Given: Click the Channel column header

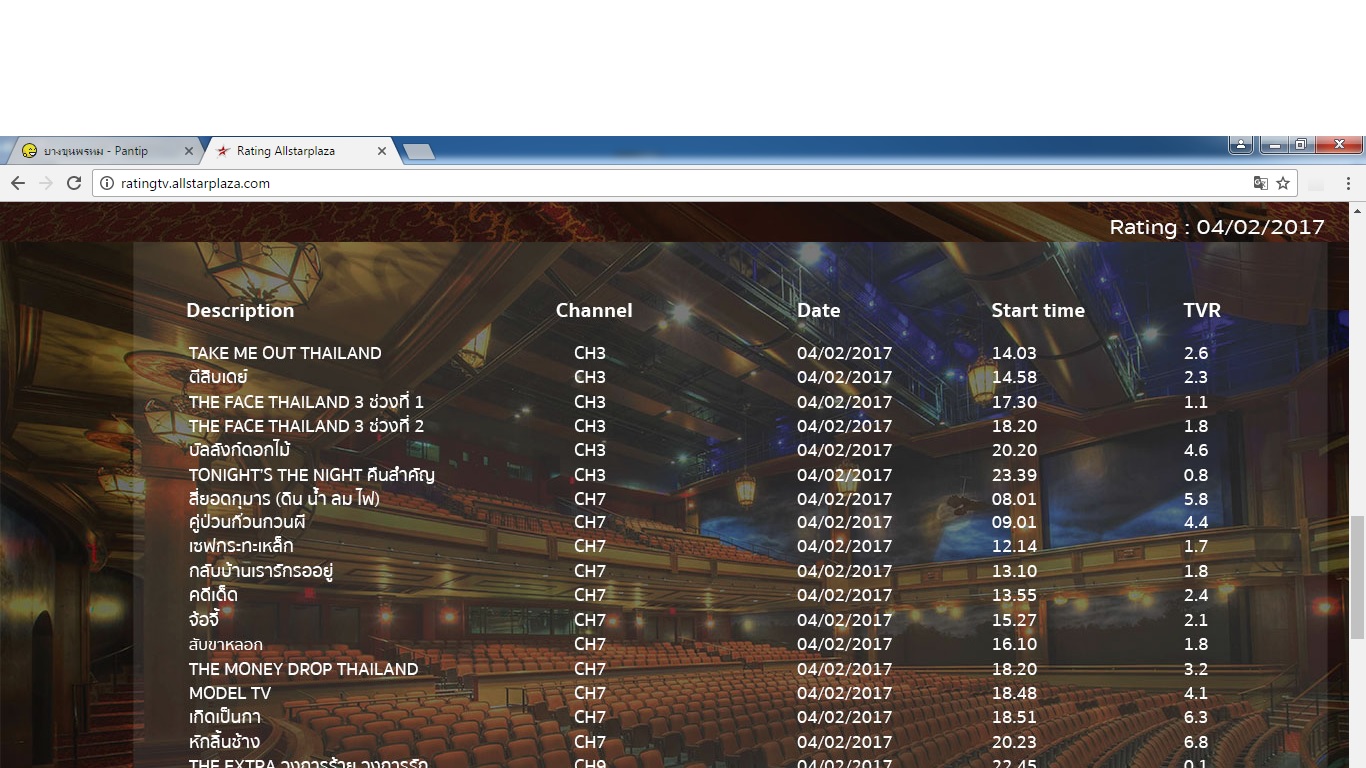Looking at the screenshot, I should tap(594, 310).
